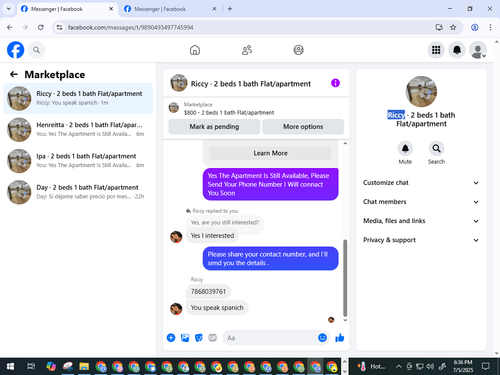
Task: Click the chat scrollbar thumb
Action: pos(345,278)
